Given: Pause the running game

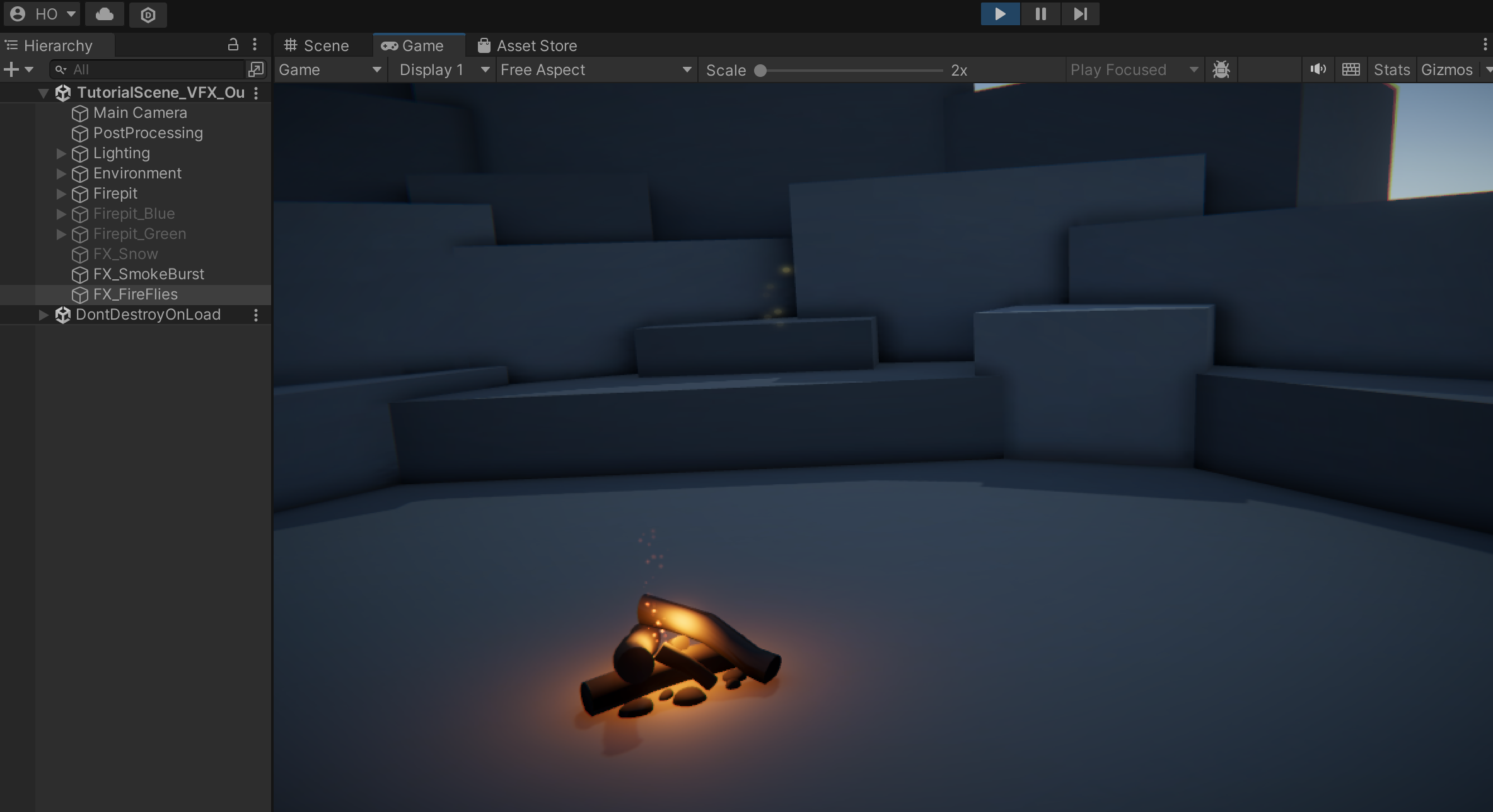Looking at the screenshot, I should 1040,13.
